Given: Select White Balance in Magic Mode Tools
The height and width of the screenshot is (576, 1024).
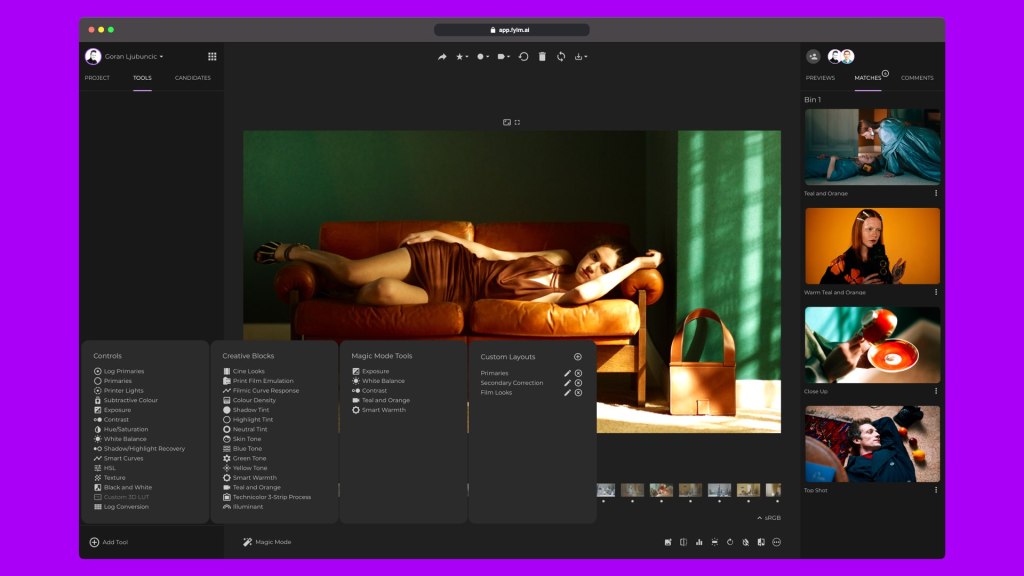Looking at the screenshot, I should 378,381.
